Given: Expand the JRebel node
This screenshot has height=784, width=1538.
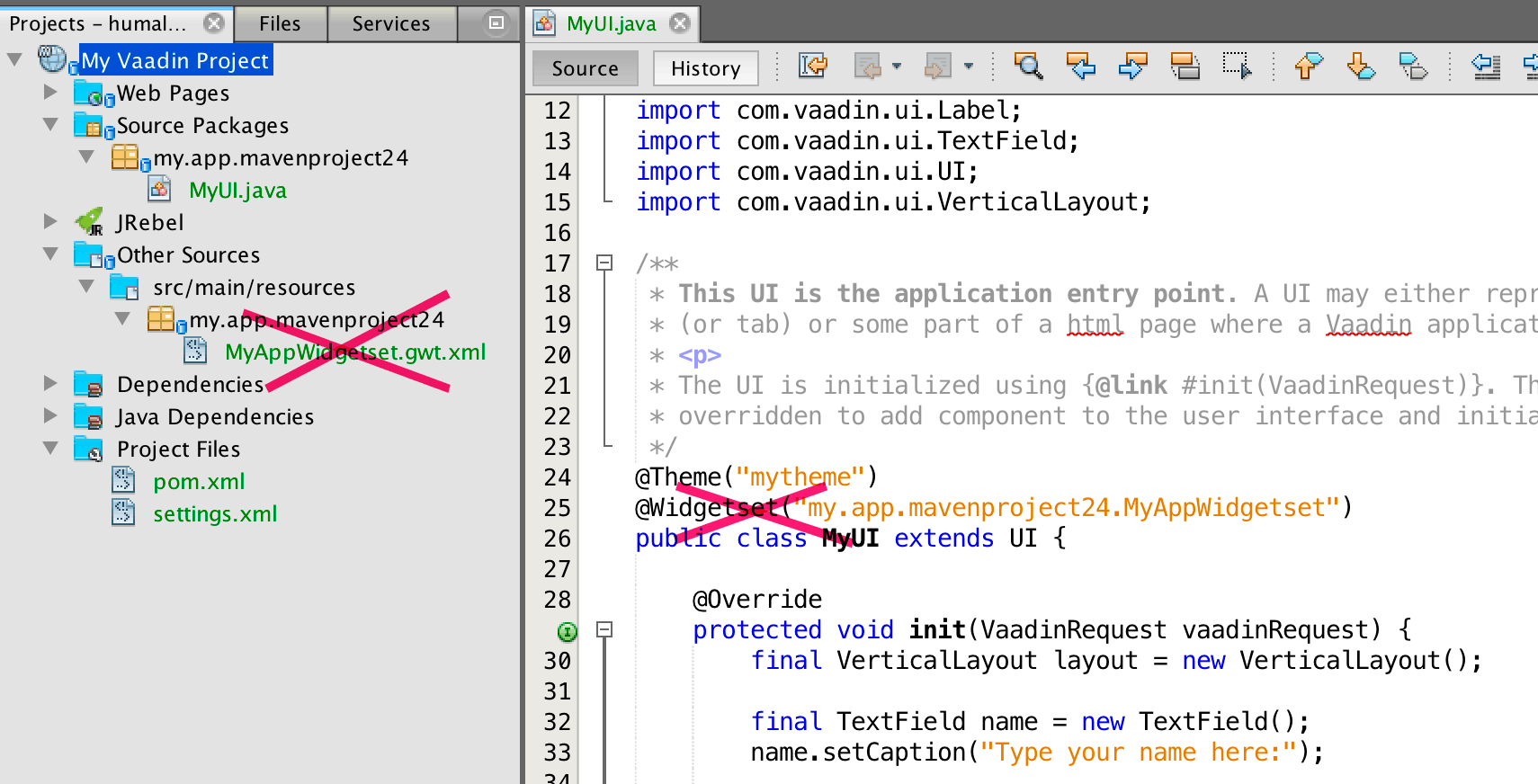Looking at the screenshot, I should click(50, 221).
